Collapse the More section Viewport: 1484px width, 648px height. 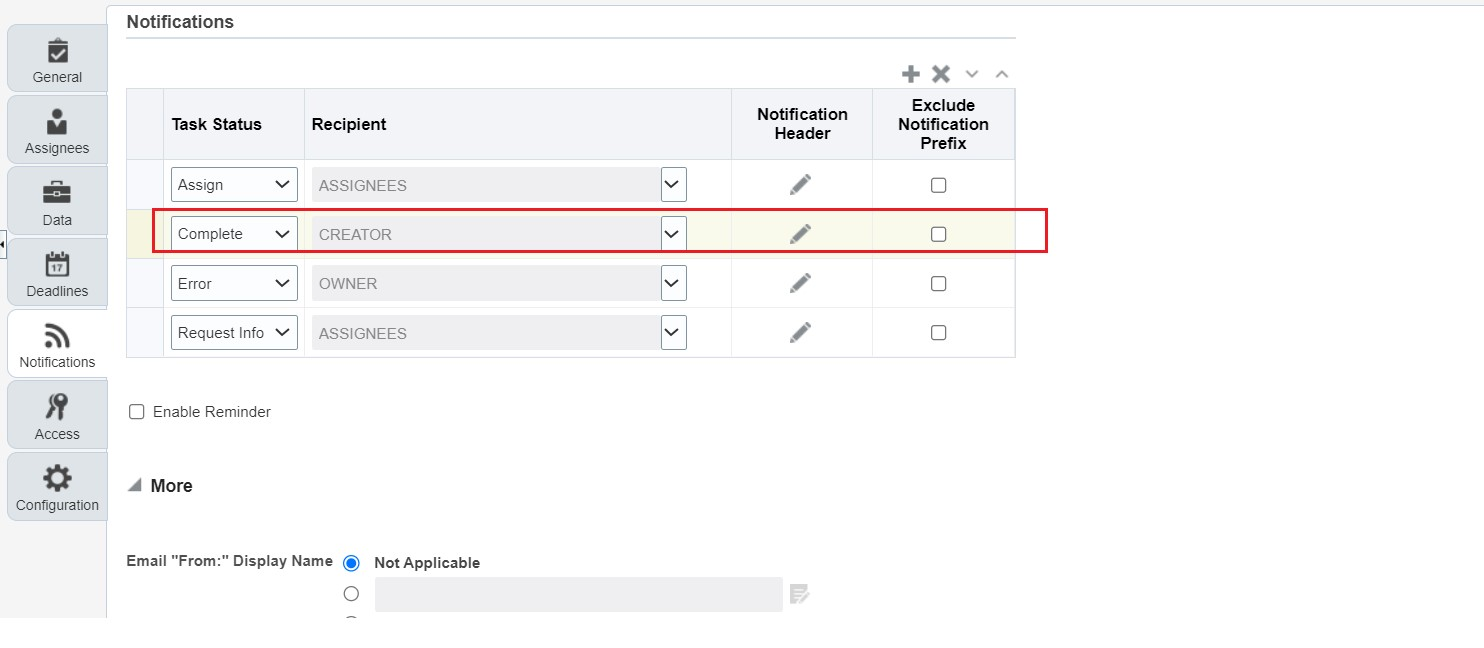(133, 485)
